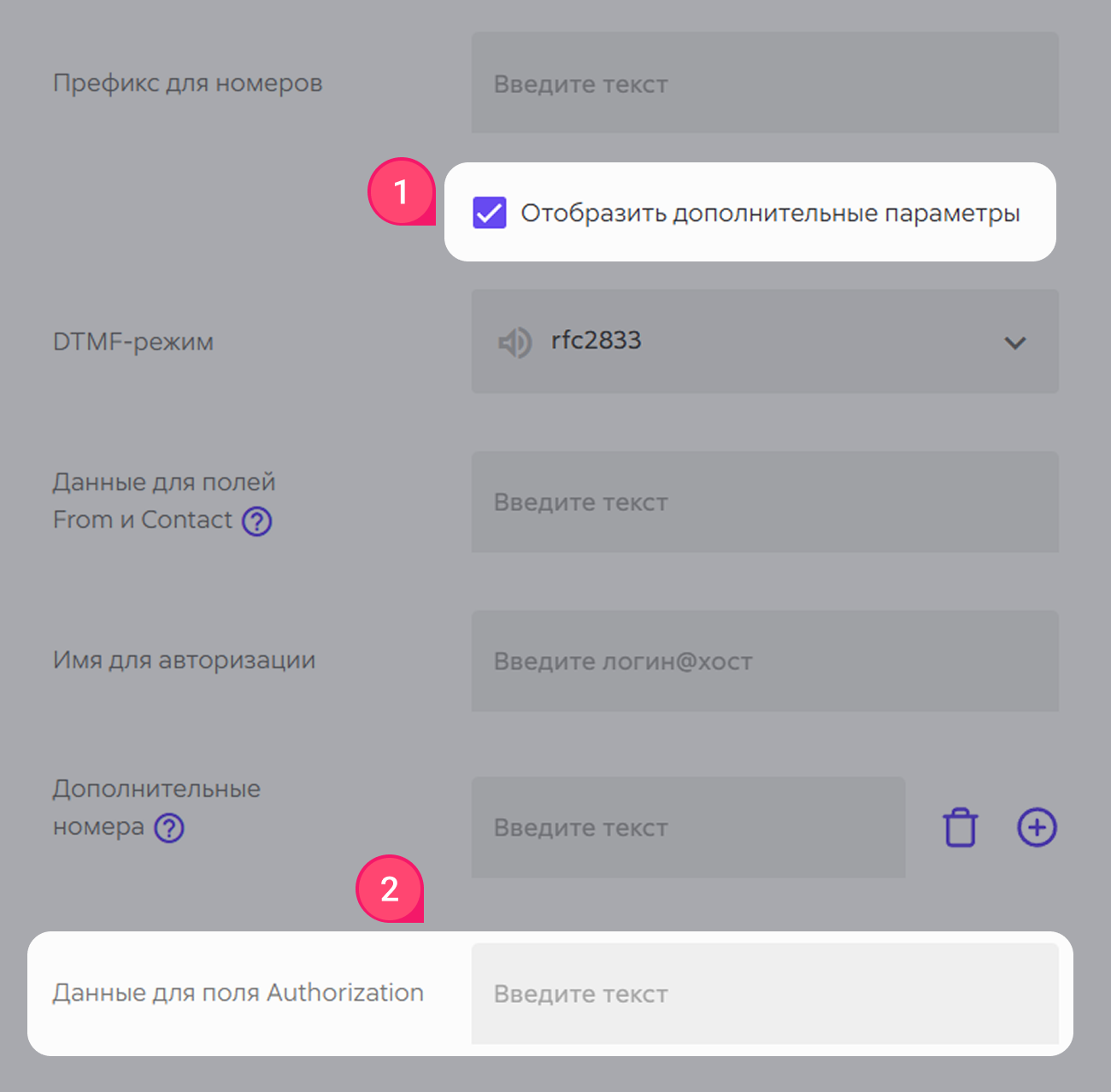Click the Имя для авторизации label
1111x1092 pixels.
[x=184, y=660]
